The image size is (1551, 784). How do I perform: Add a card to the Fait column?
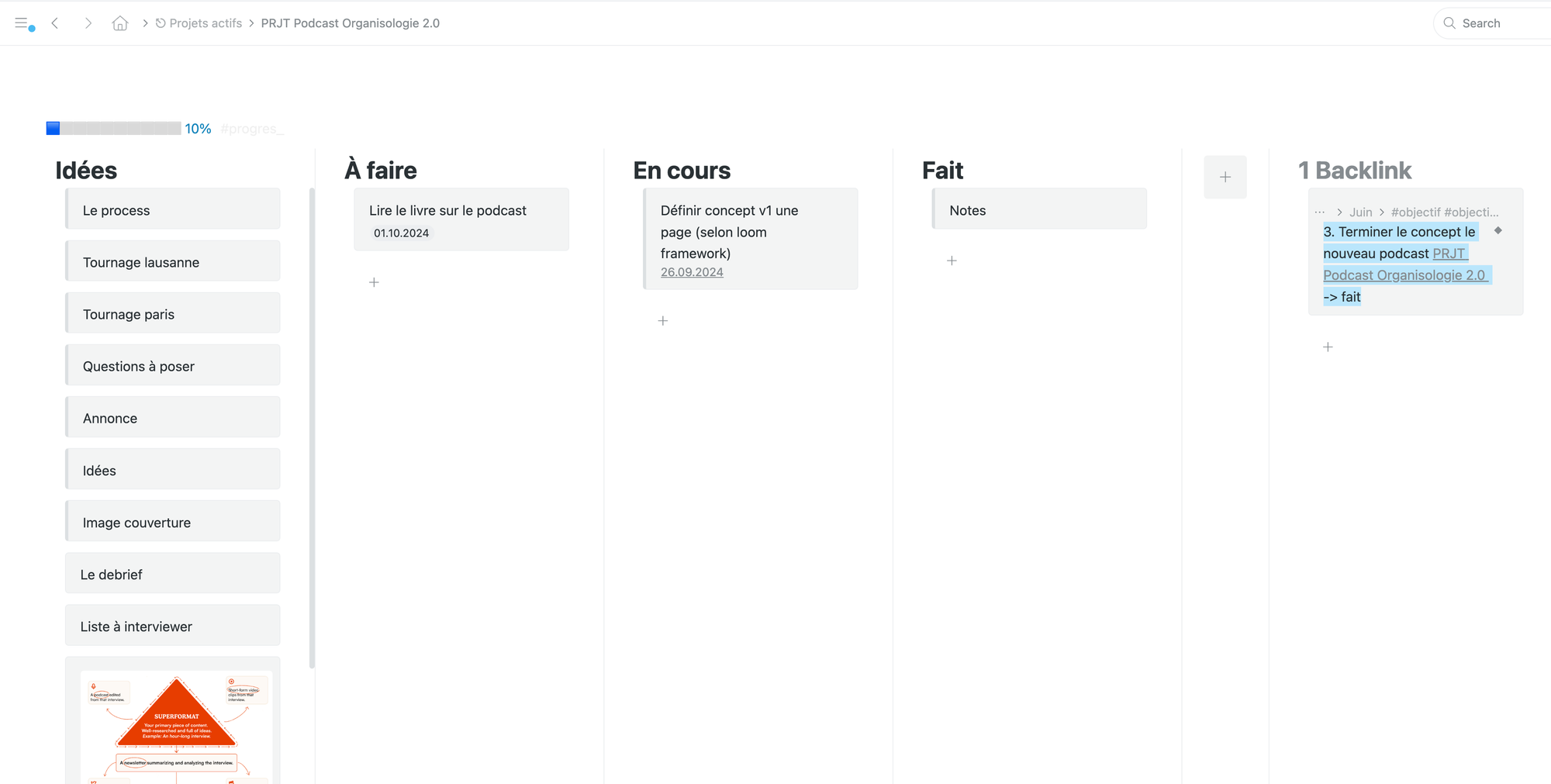(x=952, y=261)
